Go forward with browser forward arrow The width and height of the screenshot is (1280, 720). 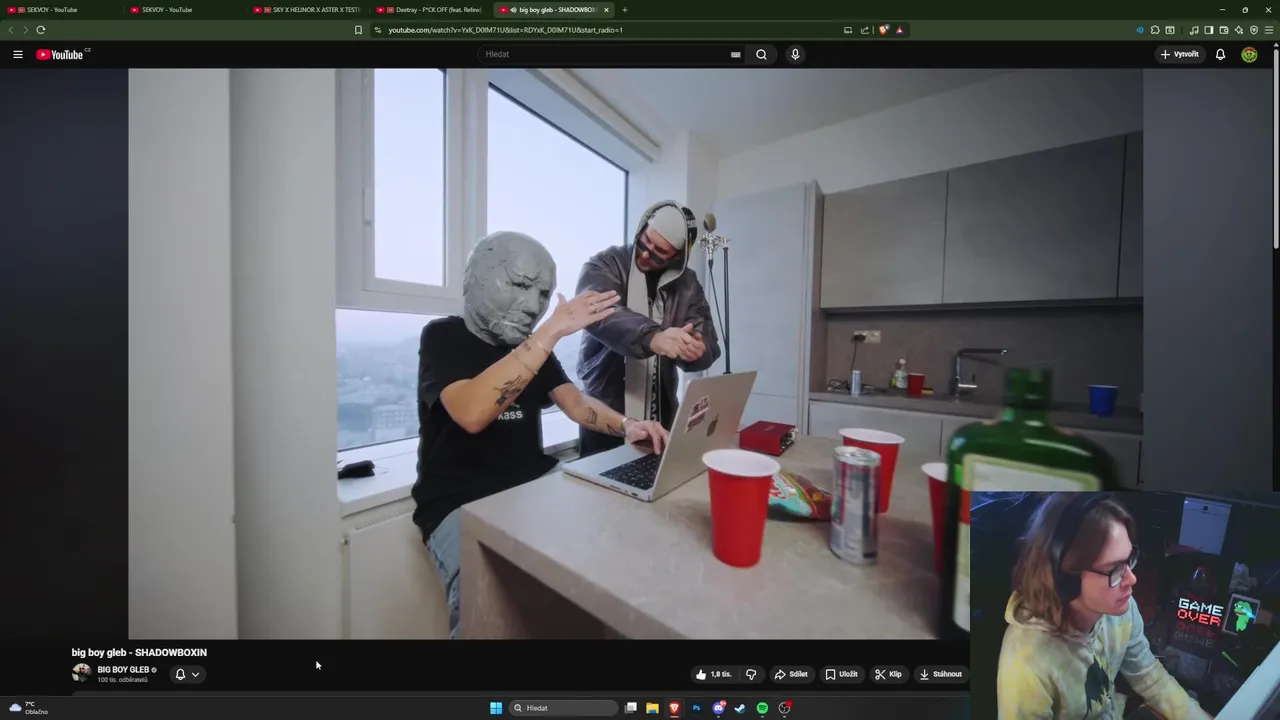(26, 30)
